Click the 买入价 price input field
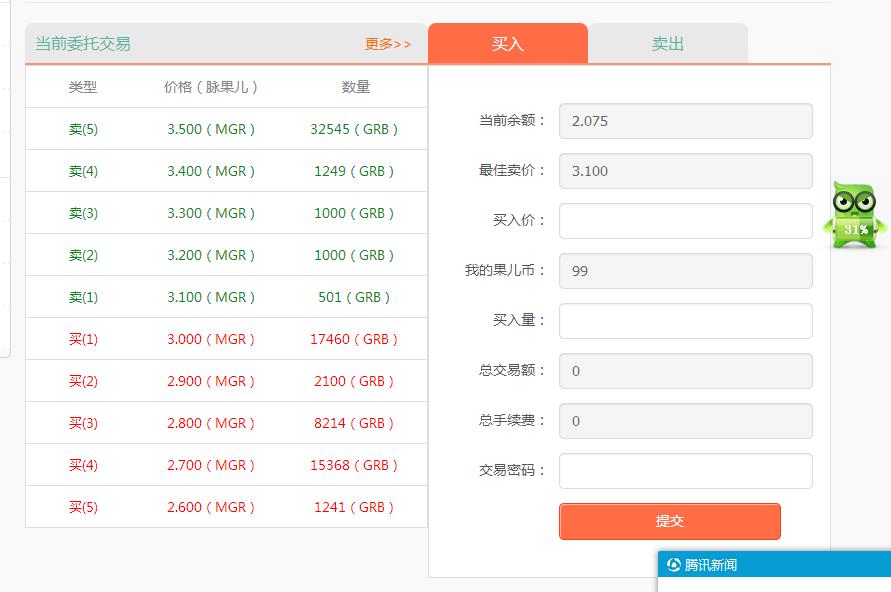The width and height of the screenshot is (891, 592). [685, 221]
